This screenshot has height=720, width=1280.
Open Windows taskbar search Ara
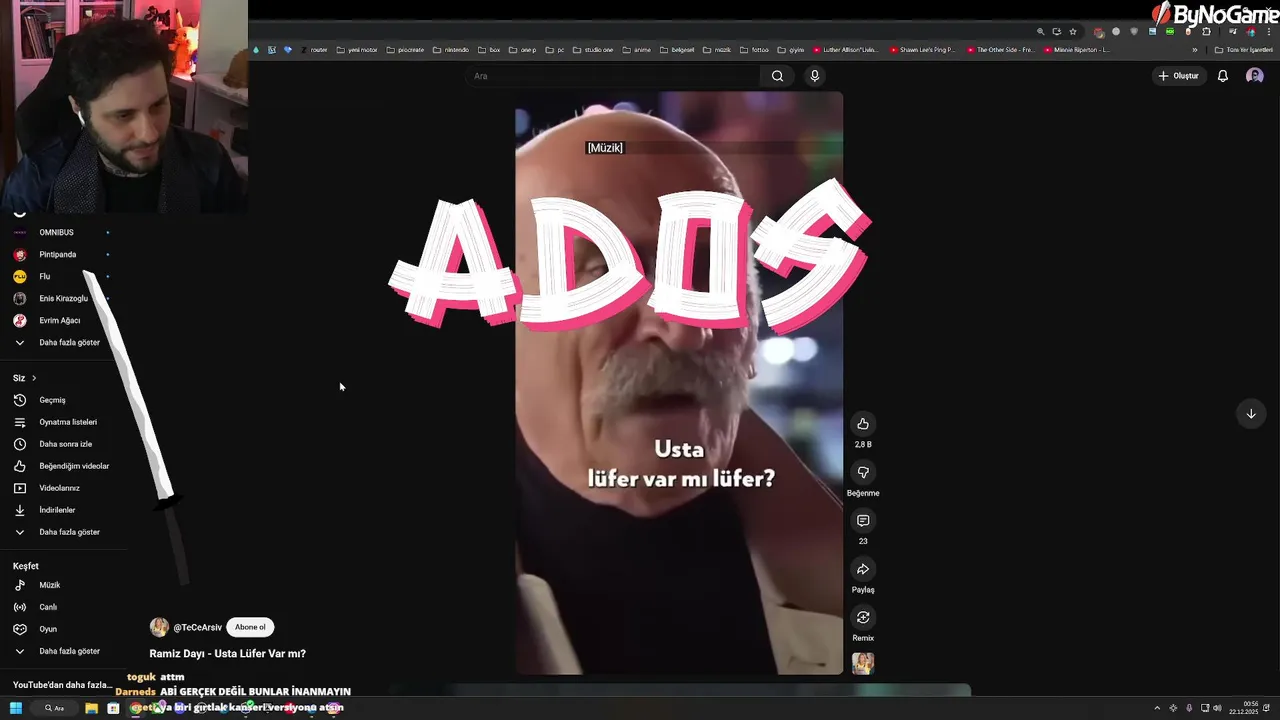click(x=55, y=708)
